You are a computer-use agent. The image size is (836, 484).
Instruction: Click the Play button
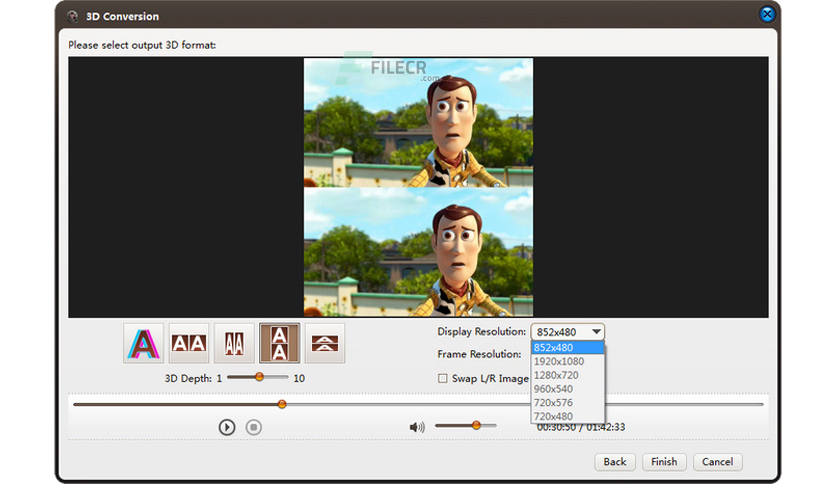(x=227, y=427)
